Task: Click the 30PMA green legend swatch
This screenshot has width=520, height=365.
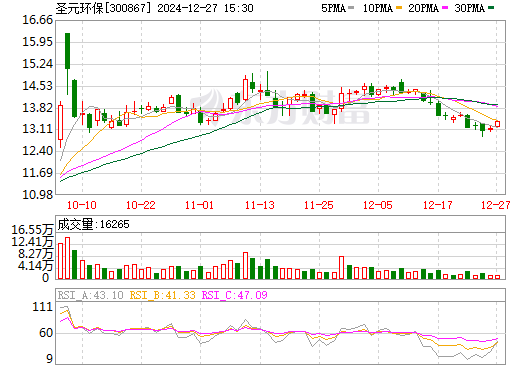Action: [x=491, y=8]
